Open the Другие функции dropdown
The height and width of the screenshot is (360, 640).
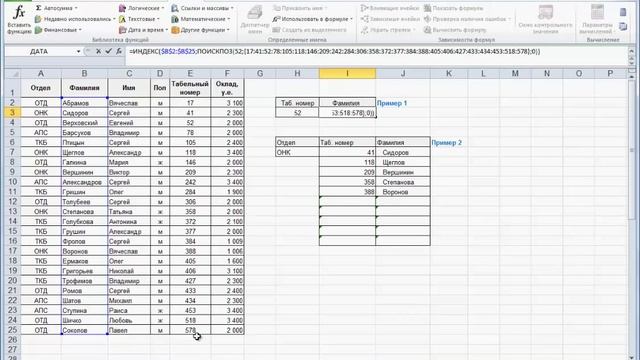[x=200, y=30]
